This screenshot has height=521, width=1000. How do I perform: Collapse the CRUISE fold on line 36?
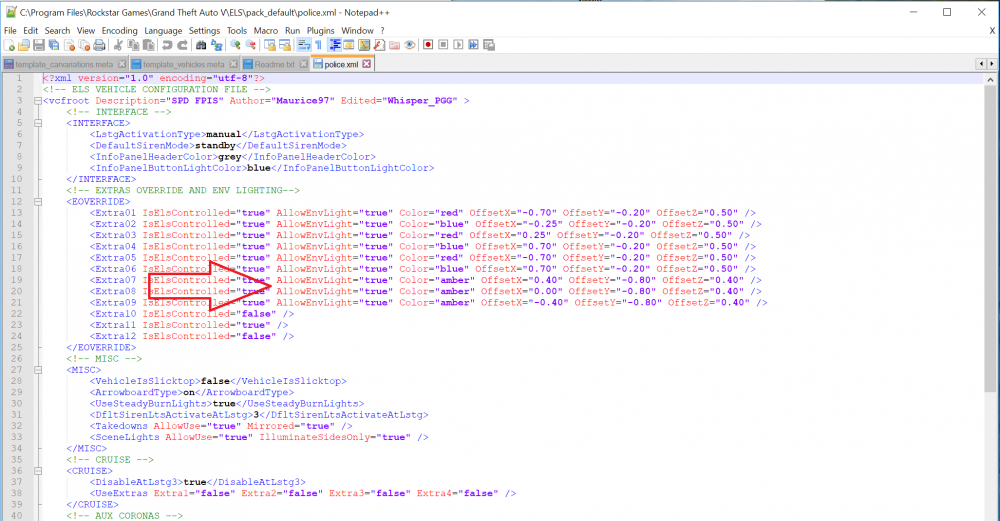(x=38, y=471)
